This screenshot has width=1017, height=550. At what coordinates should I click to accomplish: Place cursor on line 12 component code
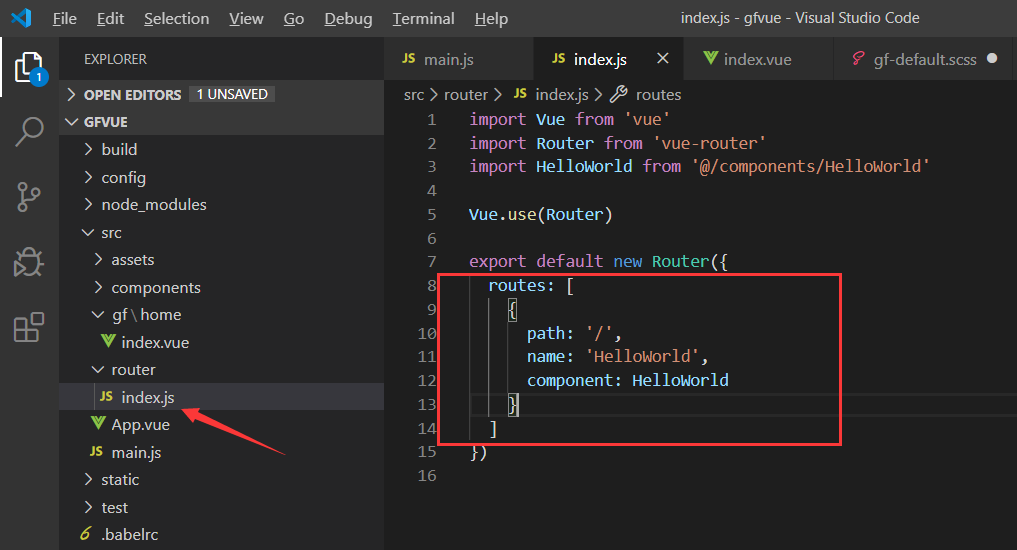point(627,380)
